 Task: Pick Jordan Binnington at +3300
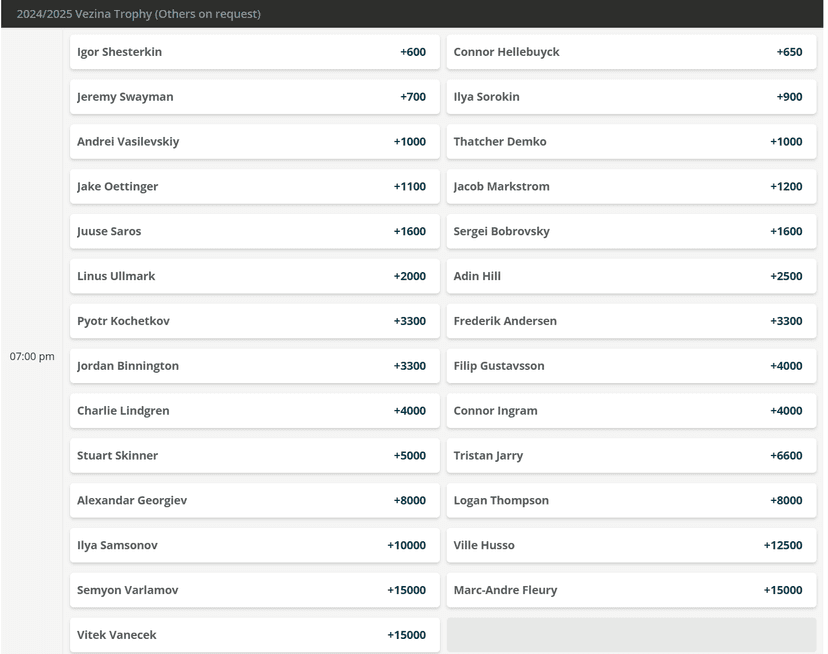click(x=255, y=366)
